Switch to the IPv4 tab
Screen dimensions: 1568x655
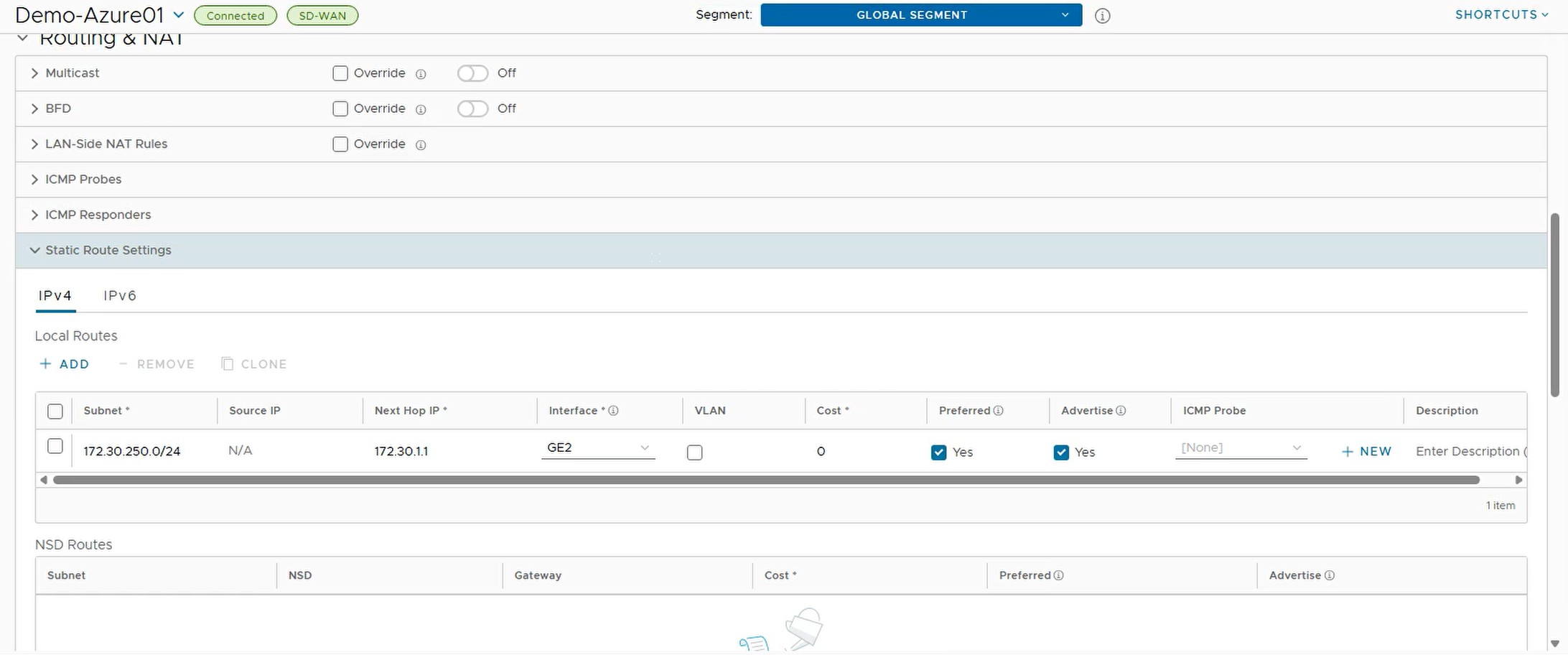(x=55, y=296)
